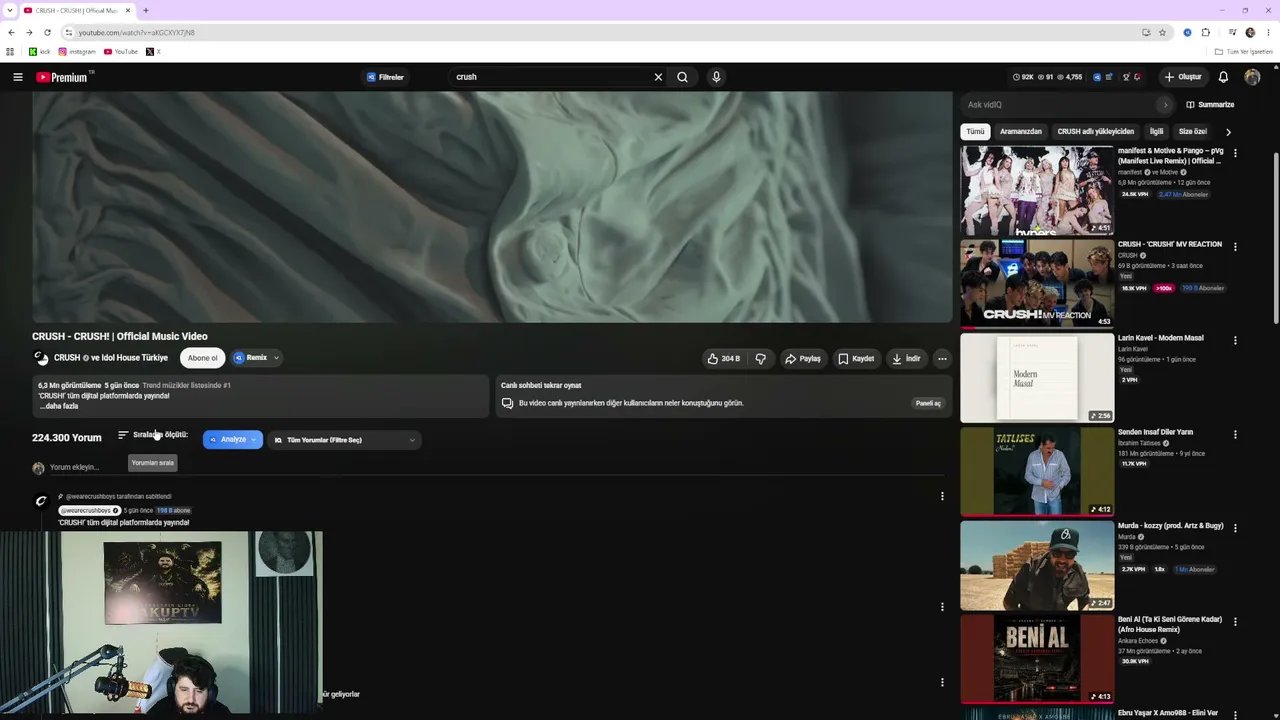Bookmark this page with the star icon

(x=1162, y=32)
